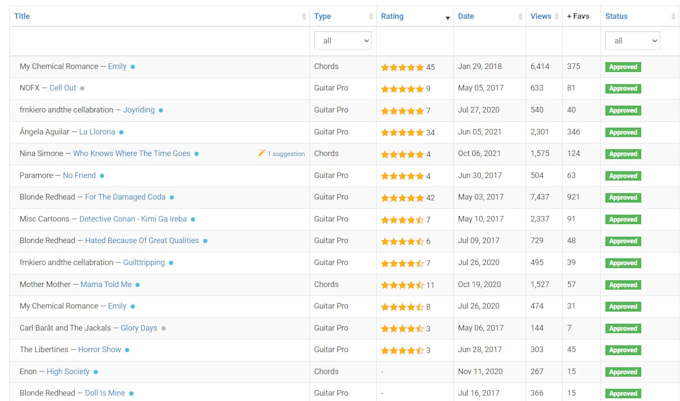This screenshot has width=680, height=401.
Task: Sort table by the Status column
Action: pyautogui.click(x=616, y=16)
